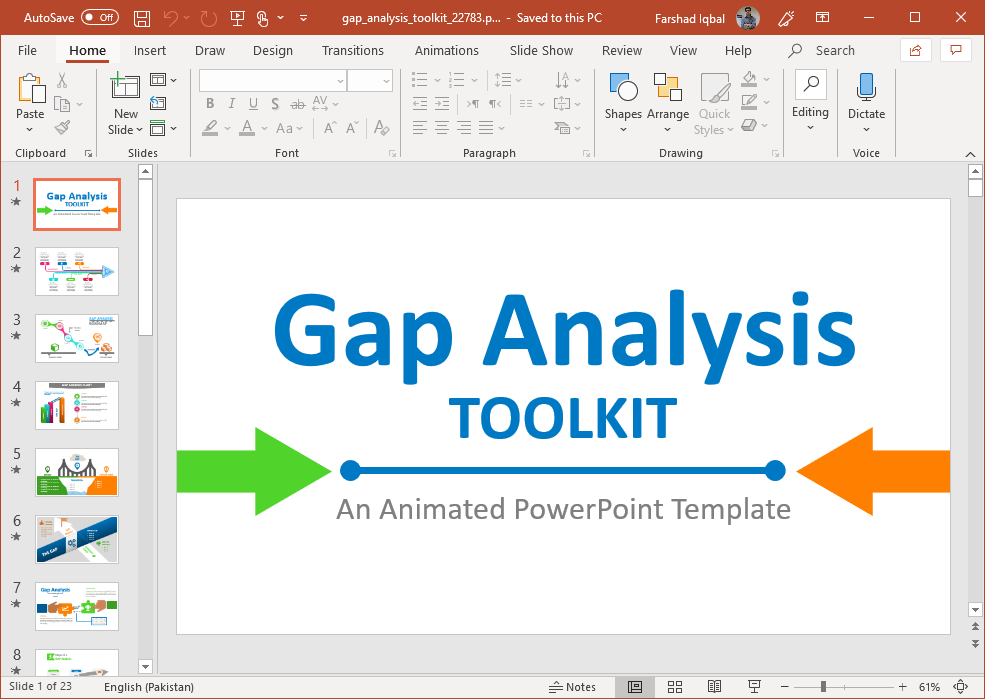This screenshot has width=985, height=699.
Task: Click the Reset slide icon
Action: click(x=158, y=104)
